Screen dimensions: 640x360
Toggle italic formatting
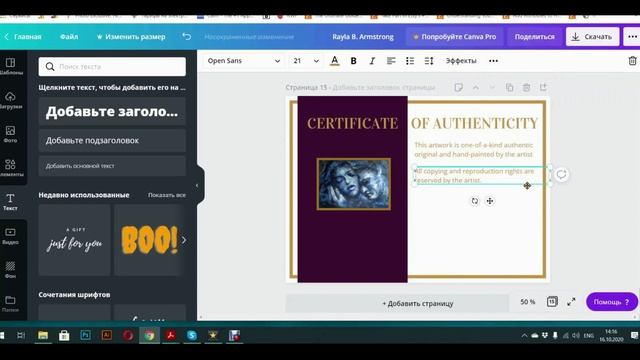pyautogui.click(x=372, y=61)
